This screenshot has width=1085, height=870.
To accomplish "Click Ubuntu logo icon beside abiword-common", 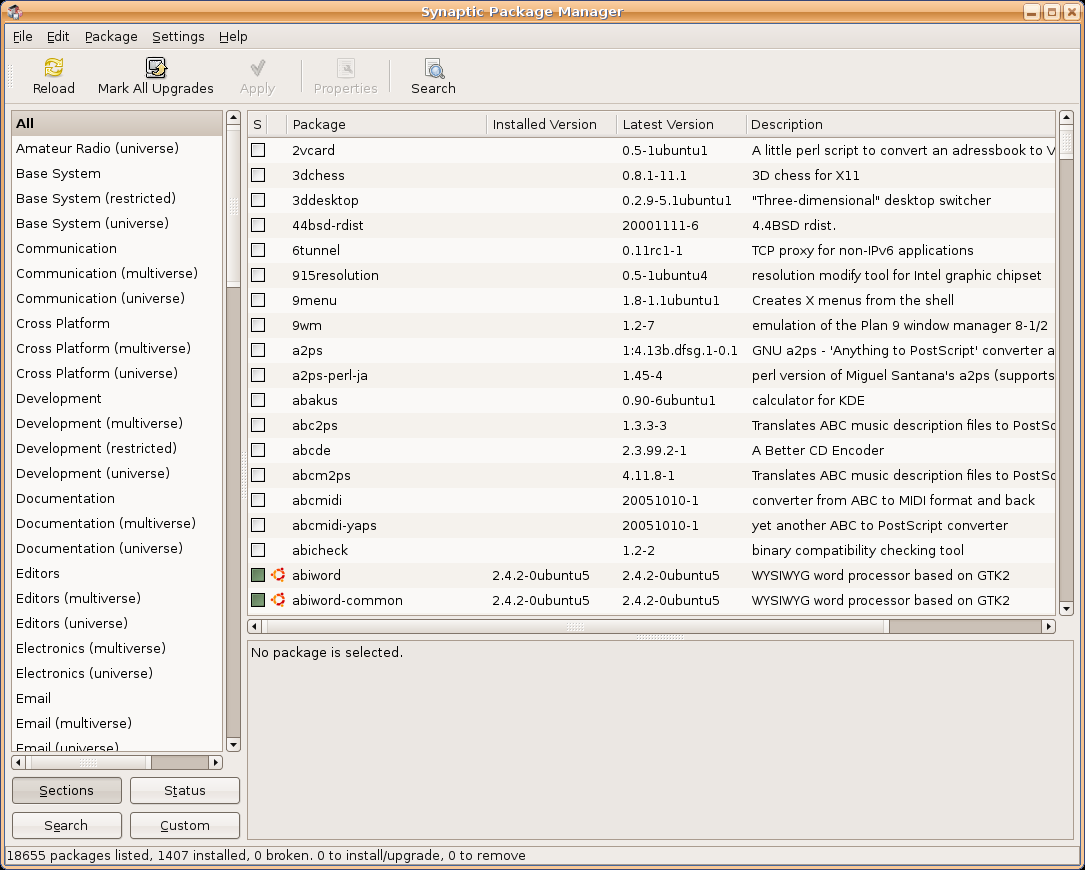I will coord(278,599).
